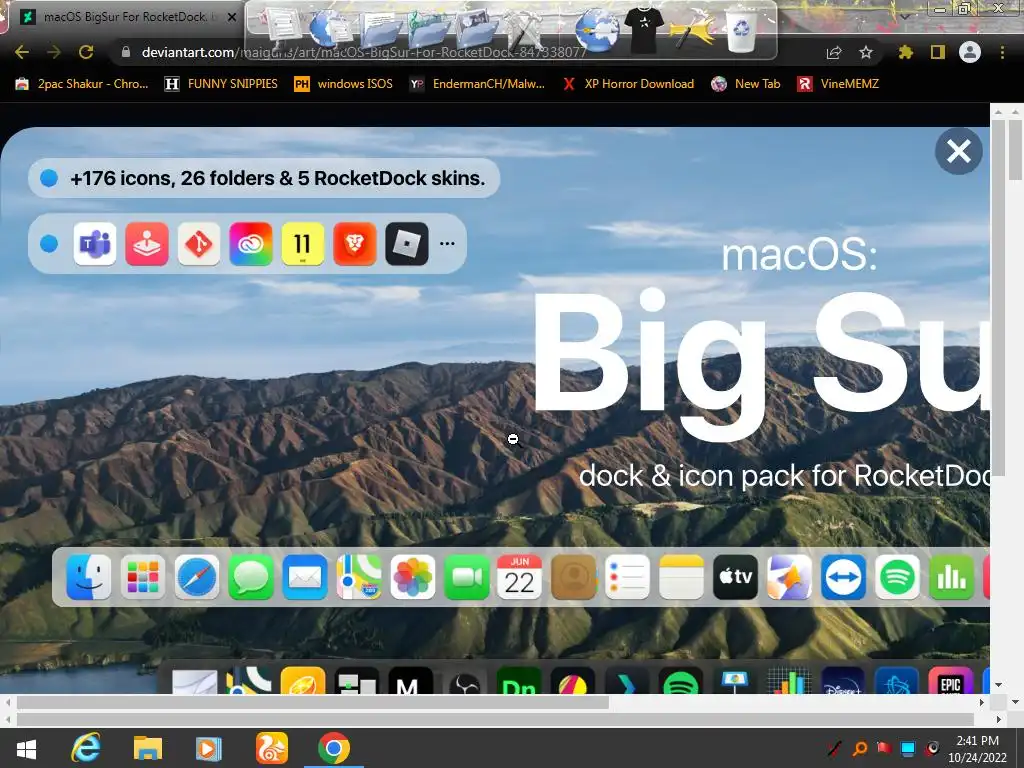Open the EndermanCH/Malw... bookmark

coord(477,84)
